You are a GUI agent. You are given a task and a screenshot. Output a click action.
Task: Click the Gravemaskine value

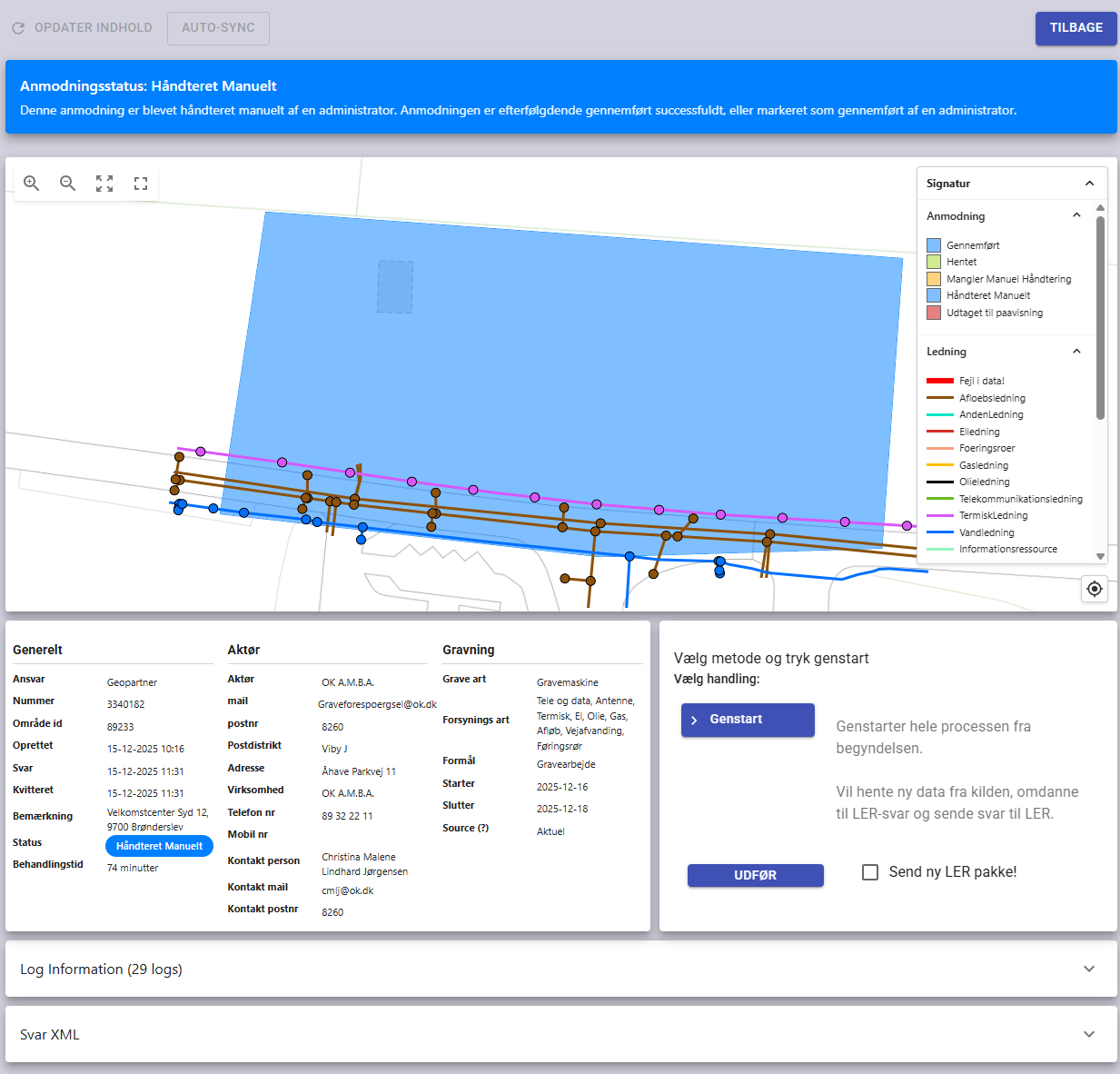point(568,682)
